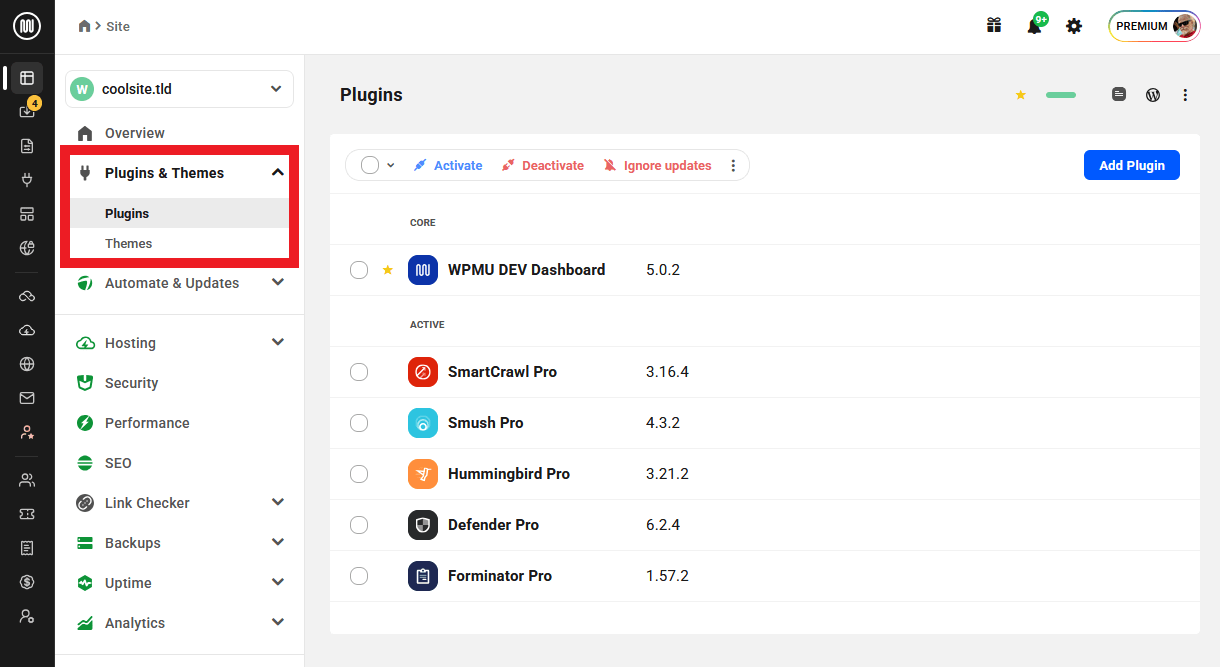
Task: Open the users group icon in left rail
Action: [x=27, y=480]
